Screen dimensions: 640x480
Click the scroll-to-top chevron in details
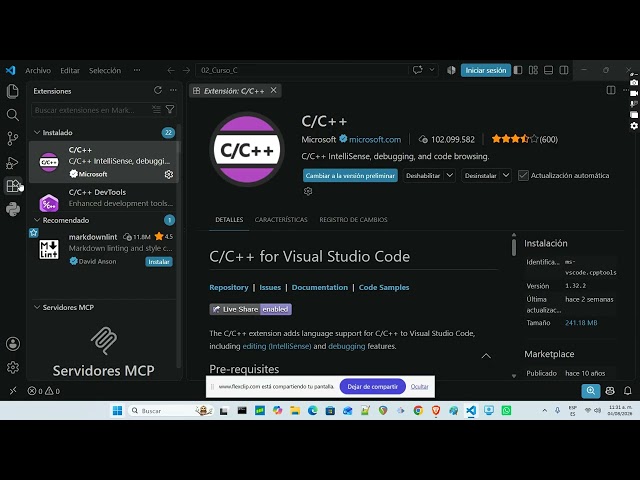tap(486, 356)
